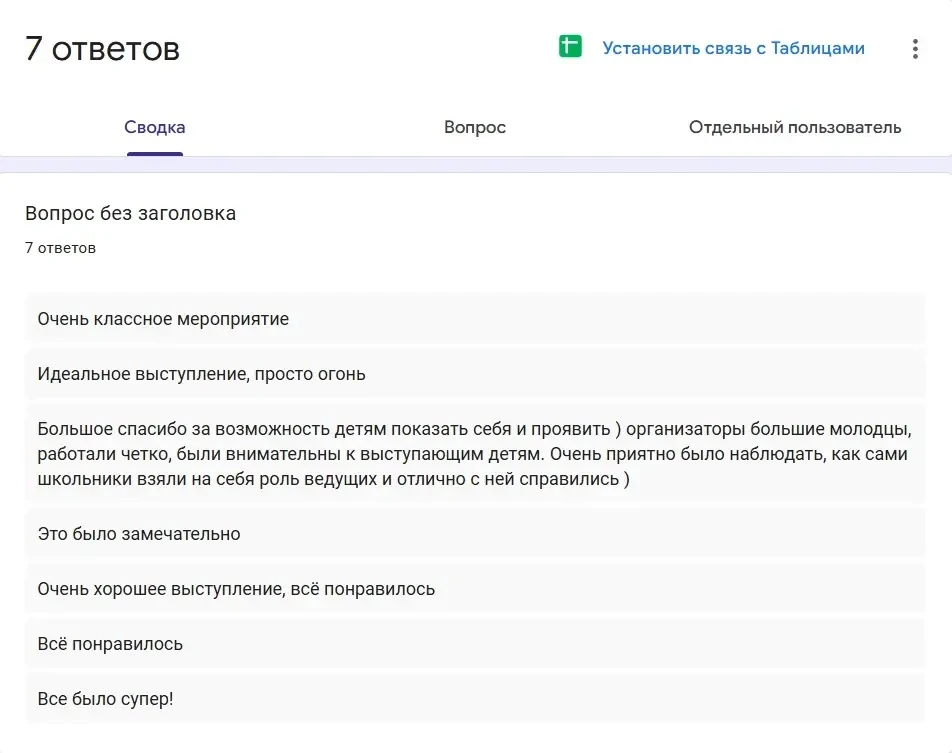The width and height of the screenshot is (952, 753).
Task: Select the 'Идеальное выступление, просто огонь' response
Action: (475, 374)
